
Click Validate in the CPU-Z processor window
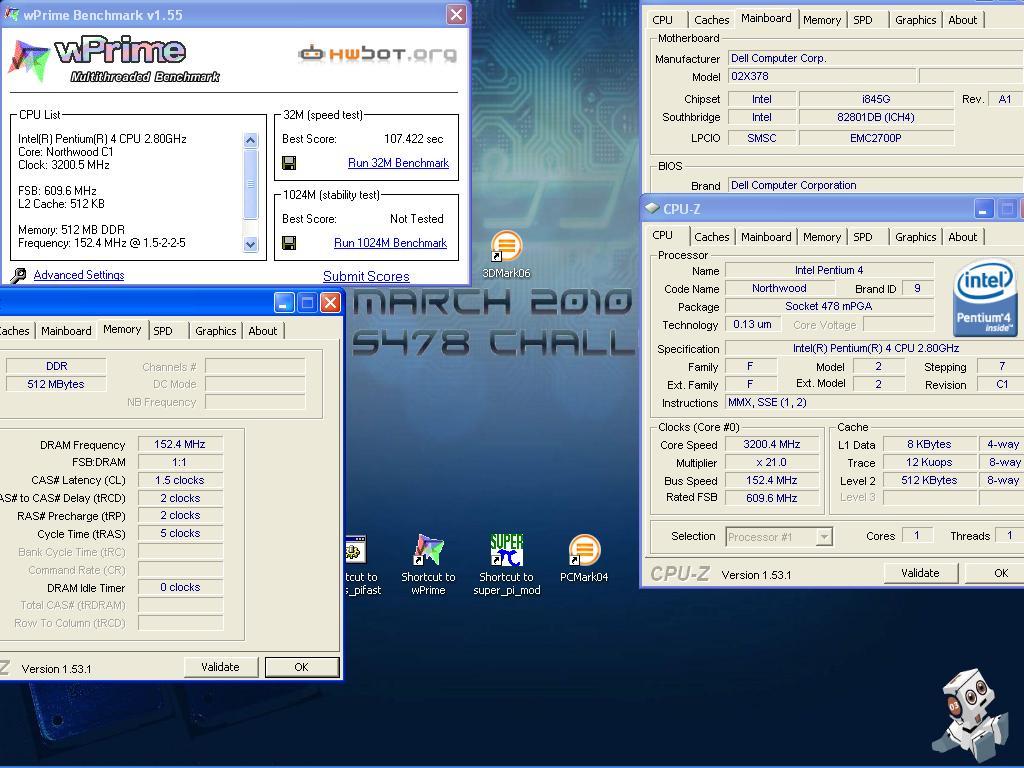pyautogui.click(x=920, y=573)
